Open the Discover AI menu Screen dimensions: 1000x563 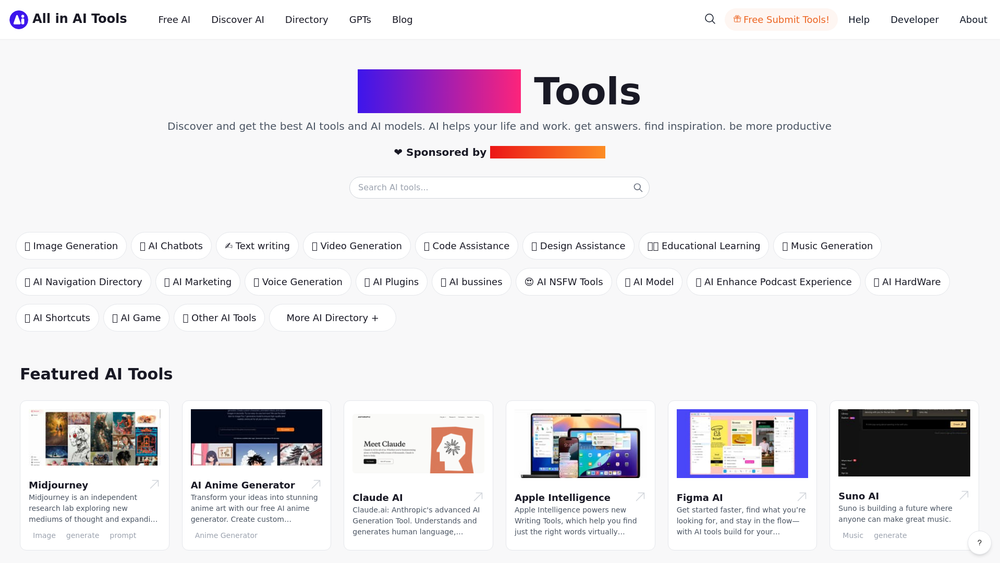pos(237,20)
